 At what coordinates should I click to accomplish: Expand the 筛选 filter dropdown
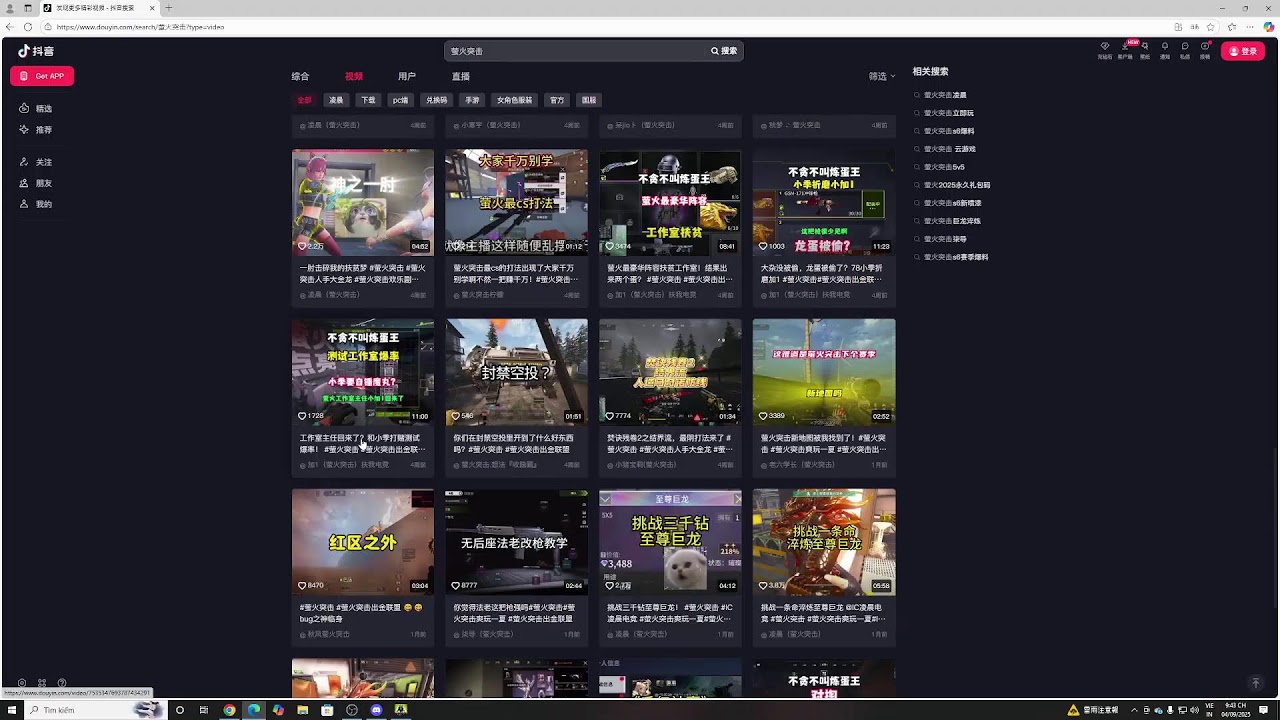[881, 76]
